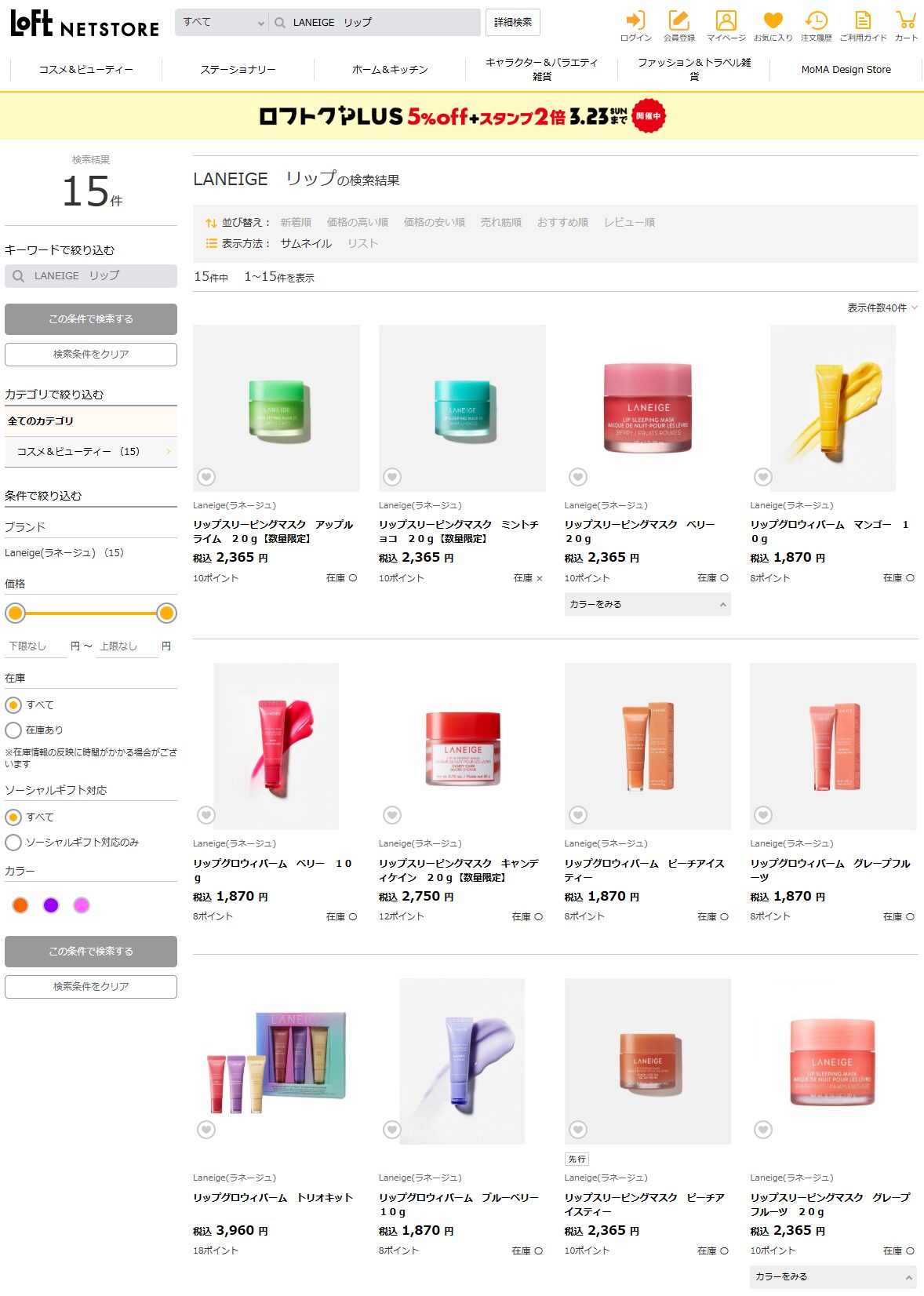Favorite the Apple Lime lip sleeping mask
The image size is (924, 1296).
click(206, 476)
